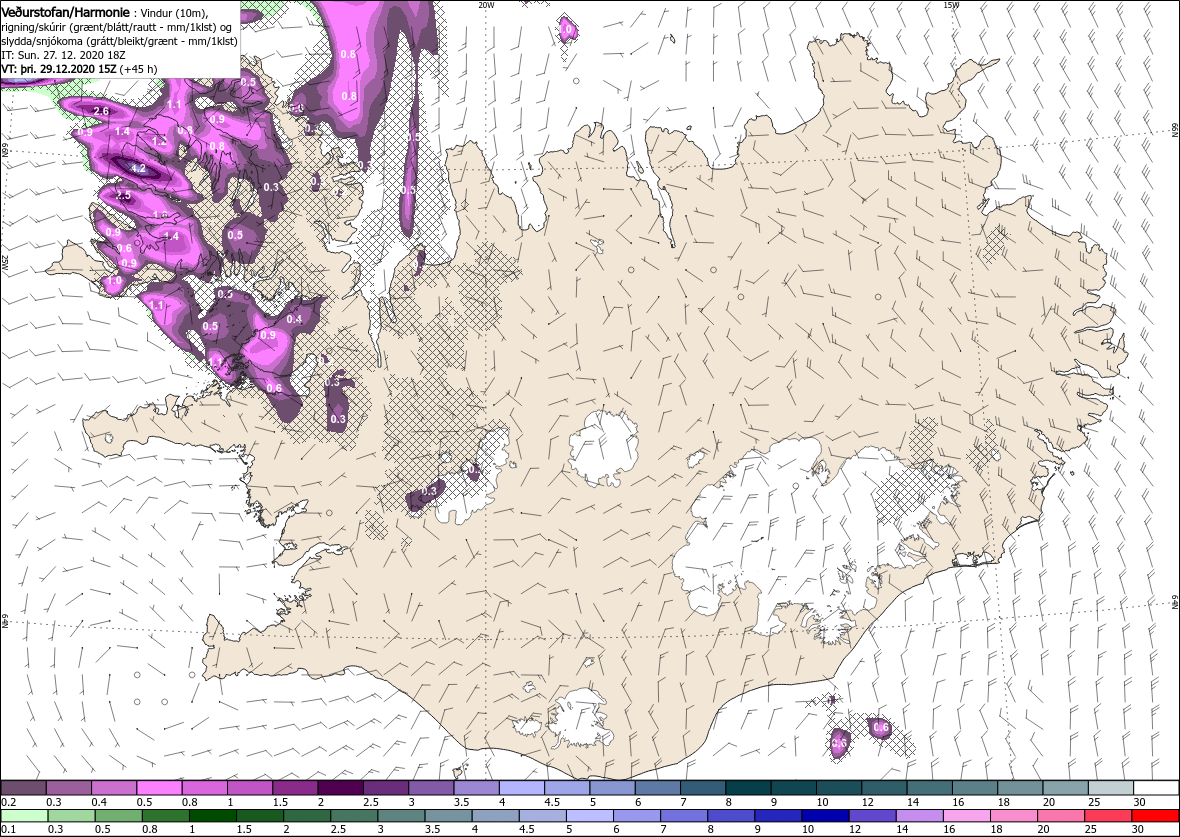Click the bright pink 0.5 swatch in upper legend

[x=160, y=788]
